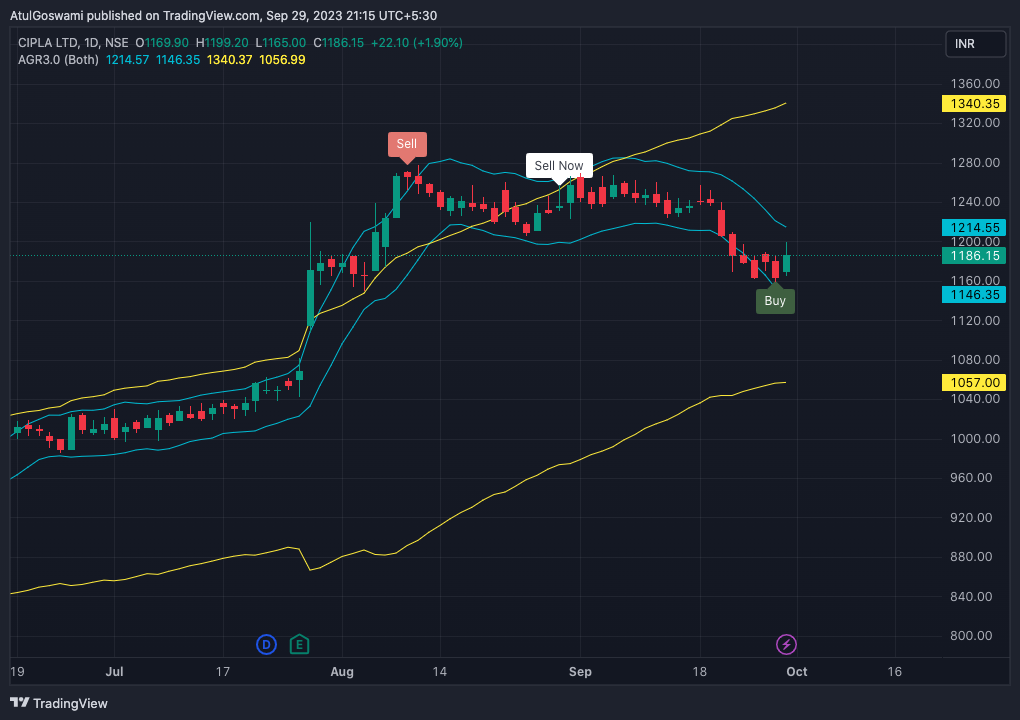Click the cyan 1146.35 price label
Screen dimensions: 1020x720
974,295
